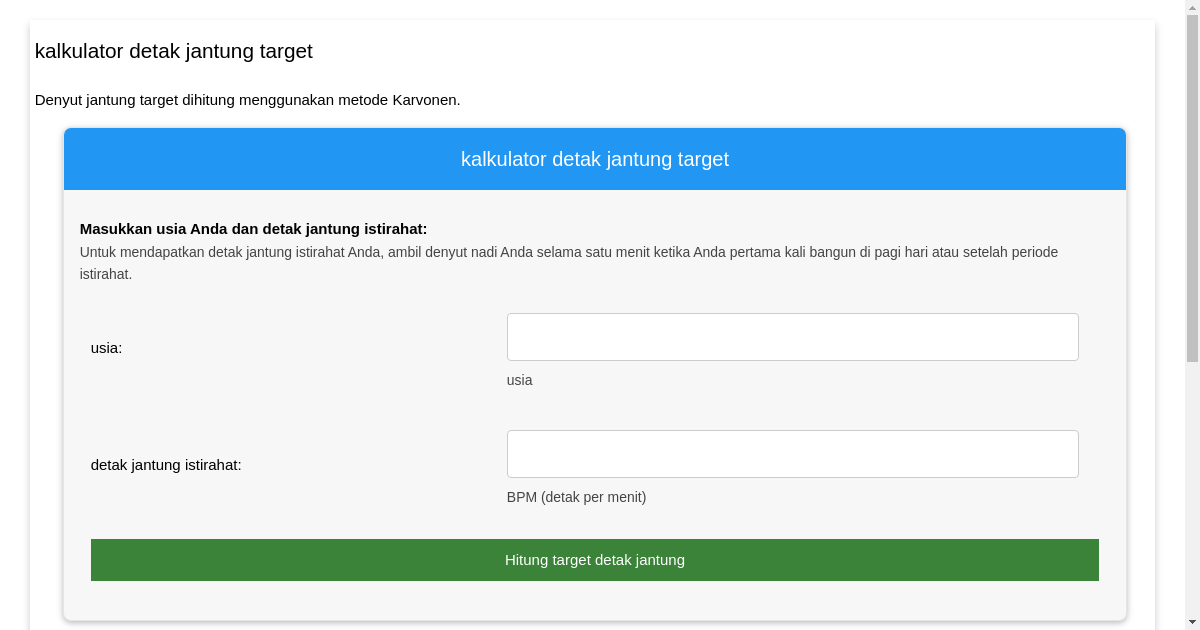Click the bold Masukkan usia instructions heading
1200x630 pixels.
pos(254,228)
